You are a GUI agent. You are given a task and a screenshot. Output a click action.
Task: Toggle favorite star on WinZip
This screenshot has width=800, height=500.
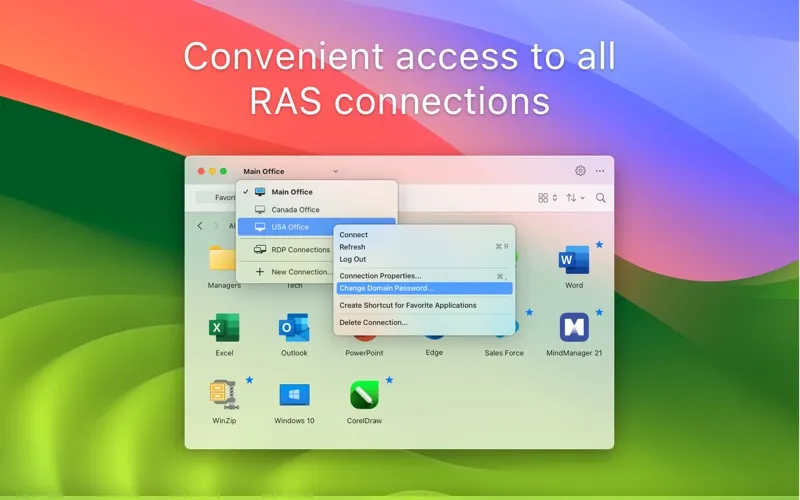pyautogui.click(x=249, y=380)
